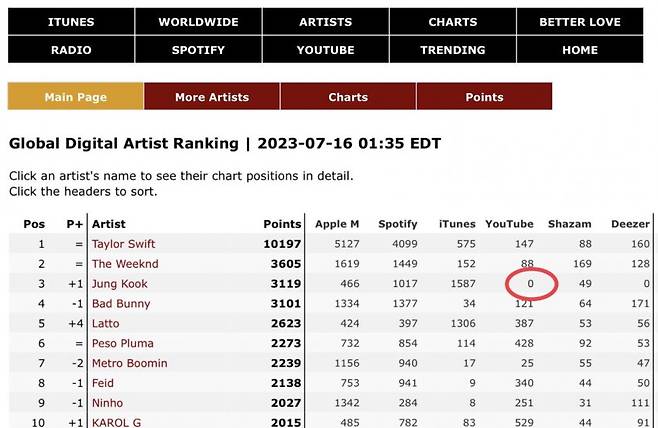Switch to the Points tab
The image size is (658, 428).
tap(484, 97)
